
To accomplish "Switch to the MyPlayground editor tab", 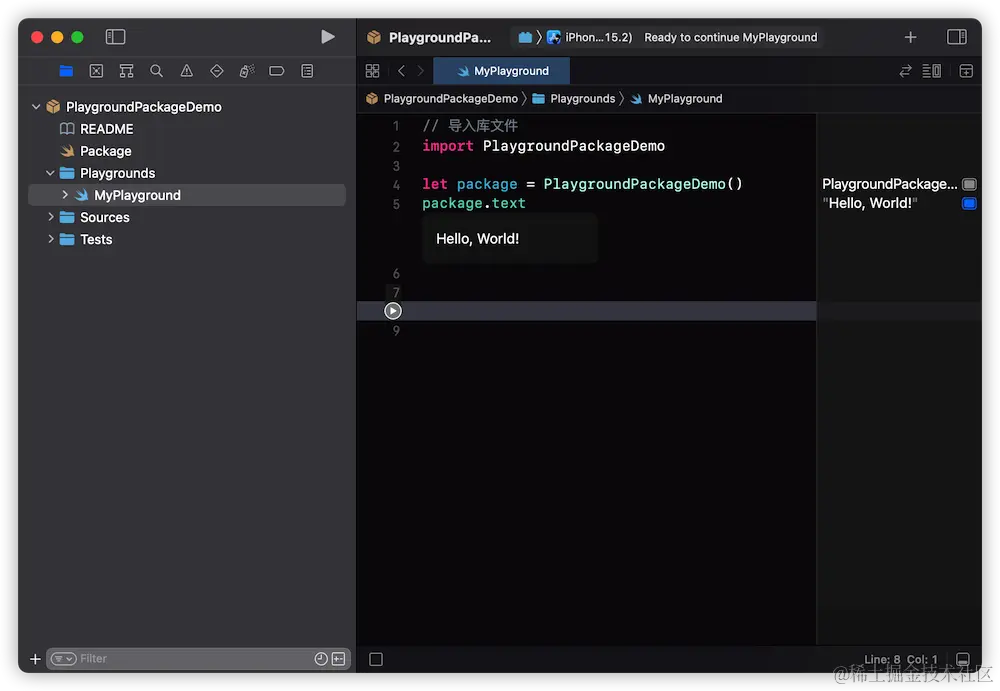I will [x=501, y=71].
